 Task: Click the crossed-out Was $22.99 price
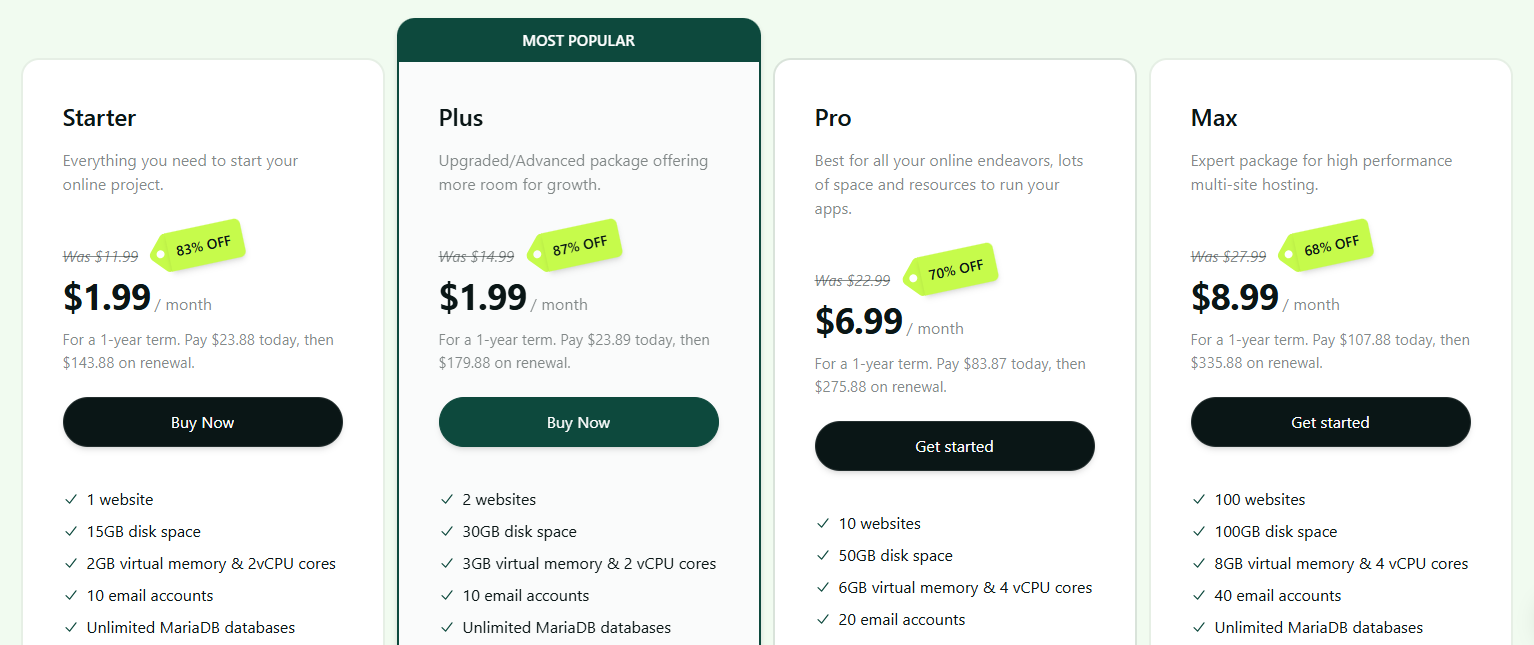coord(853,281)
